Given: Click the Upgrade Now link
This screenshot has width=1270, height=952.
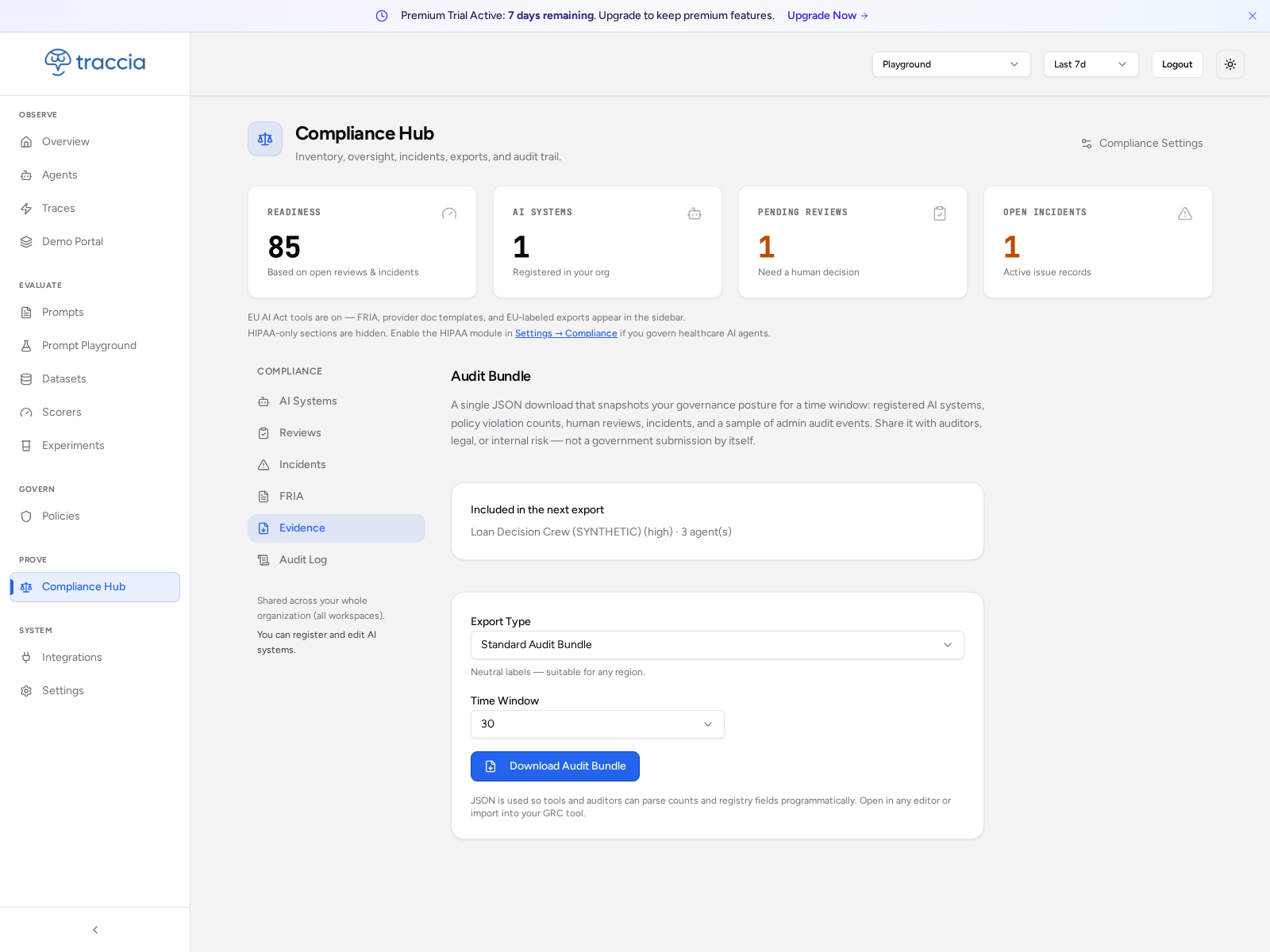Looking at the screenshot, I should [x=828, y=16].
